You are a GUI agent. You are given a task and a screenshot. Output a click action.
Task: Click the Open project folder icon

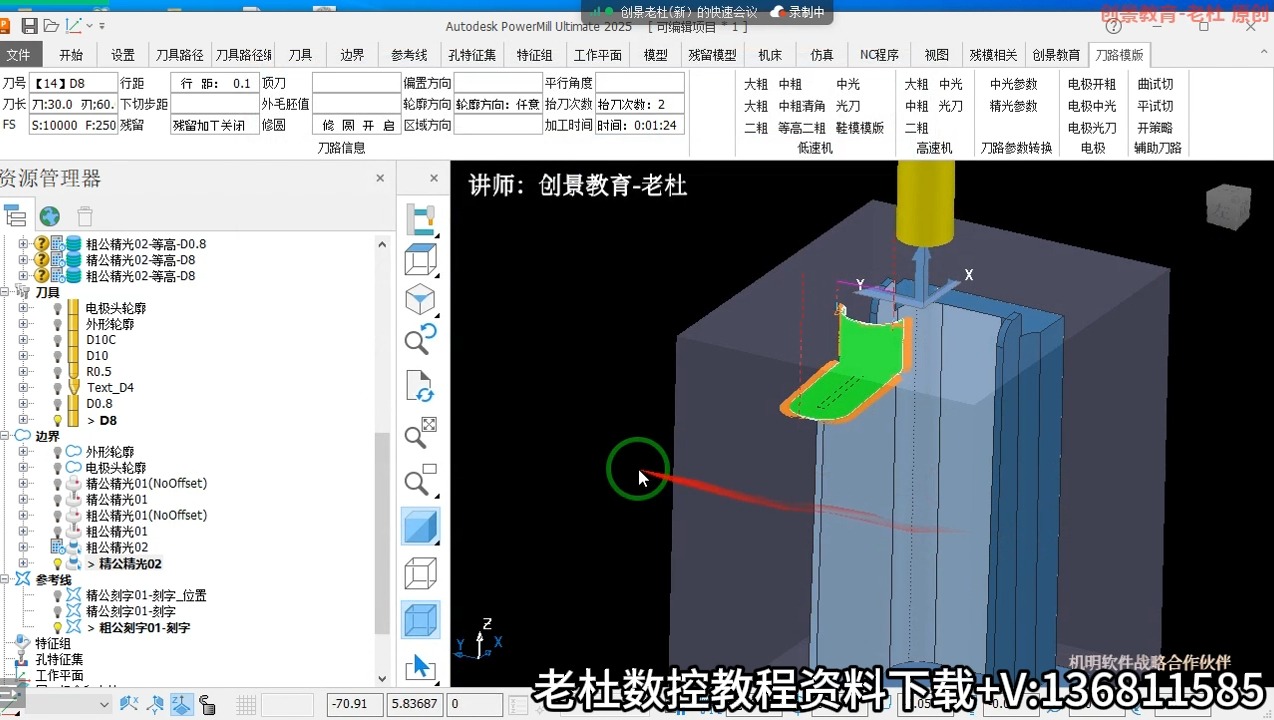coord(50,26)
